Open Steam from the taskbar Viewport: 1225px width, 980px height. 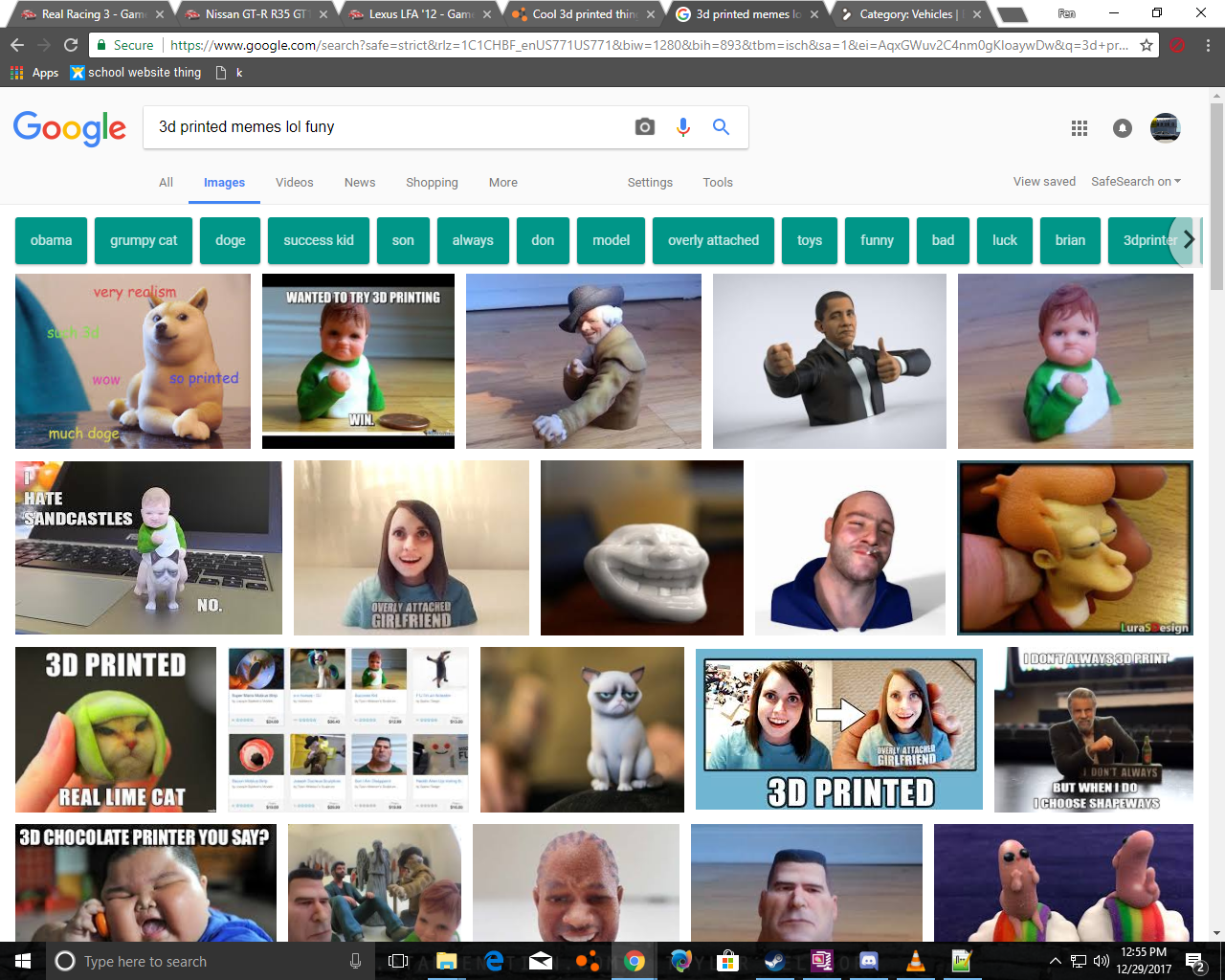coord(775,961)
